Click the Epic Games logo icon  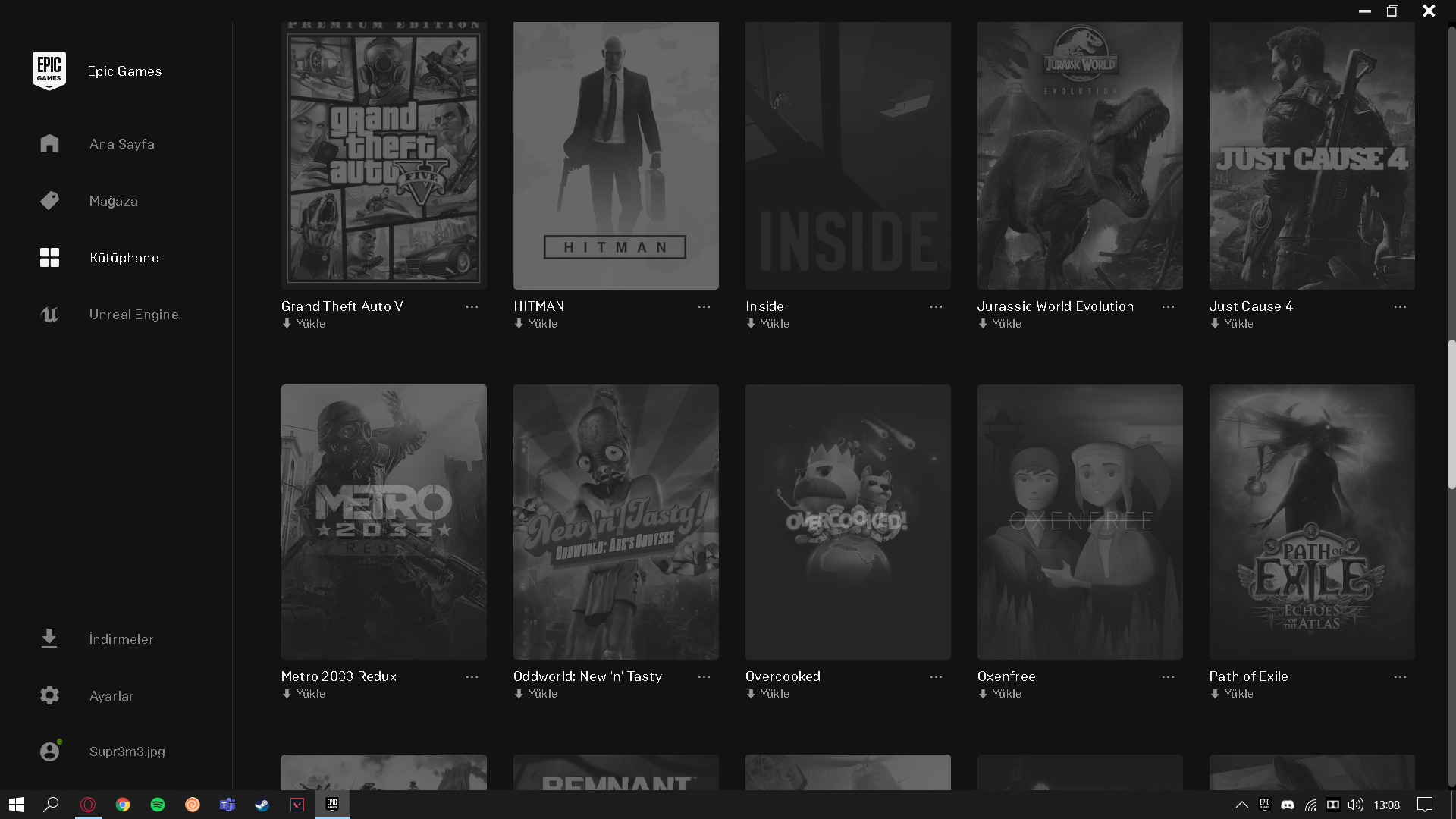tap(49, 71)
